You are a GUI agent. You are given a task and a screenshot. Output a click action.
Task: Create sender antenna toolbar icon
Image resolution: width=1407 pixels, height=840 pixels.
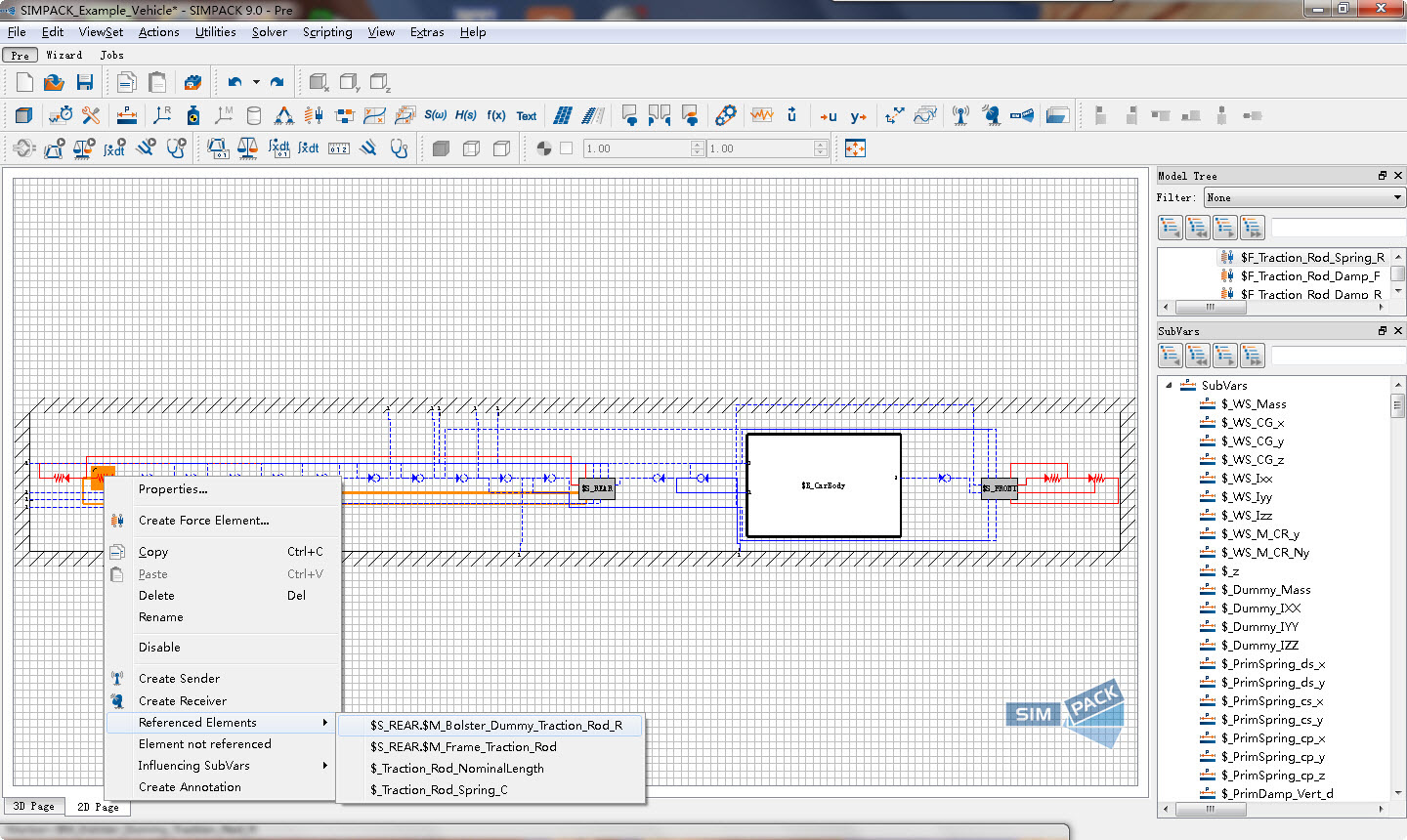pyautogui.click(x=960, y=115)
